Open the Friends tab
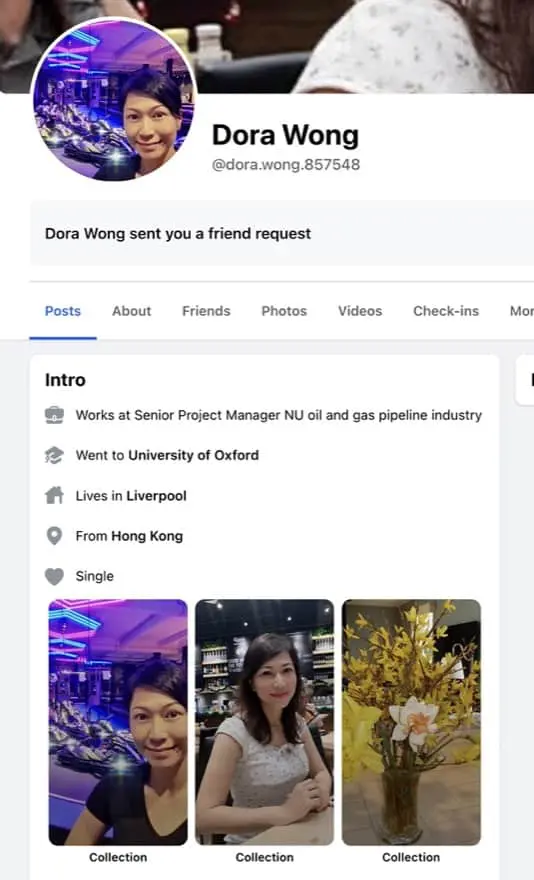The image size is (534, 880). [x=206, y=311]
